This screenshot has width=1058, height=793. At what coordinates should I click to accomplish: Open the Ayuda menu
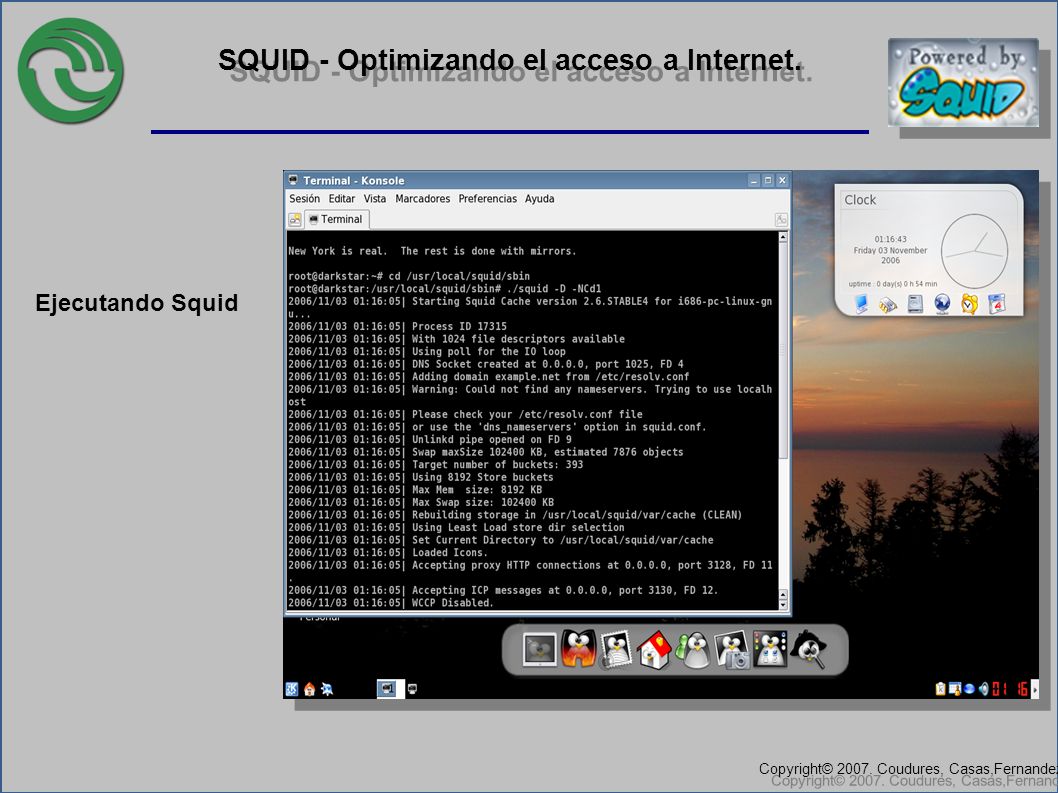(x=540, y=198)
